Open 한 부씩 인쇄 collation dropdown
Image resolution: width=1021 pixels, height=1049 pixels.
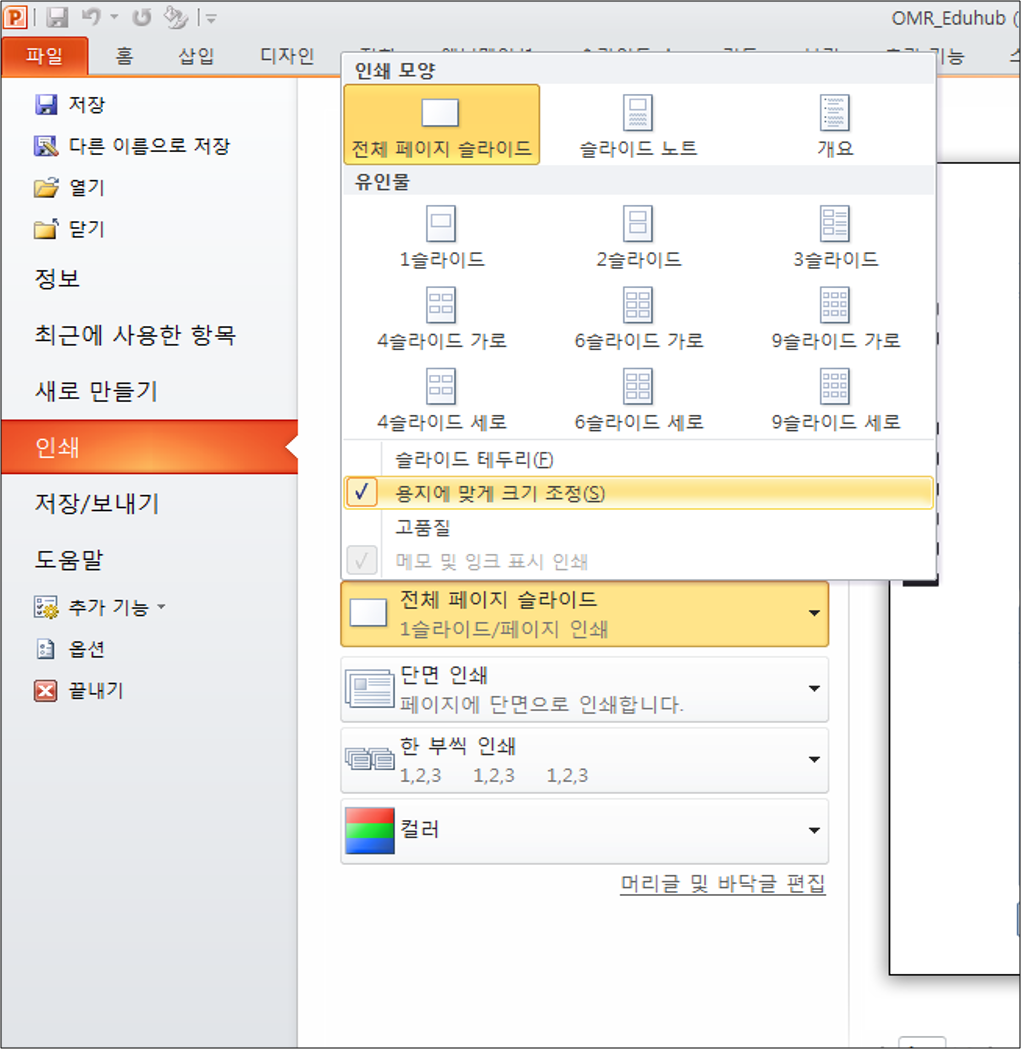click(585, 760)
